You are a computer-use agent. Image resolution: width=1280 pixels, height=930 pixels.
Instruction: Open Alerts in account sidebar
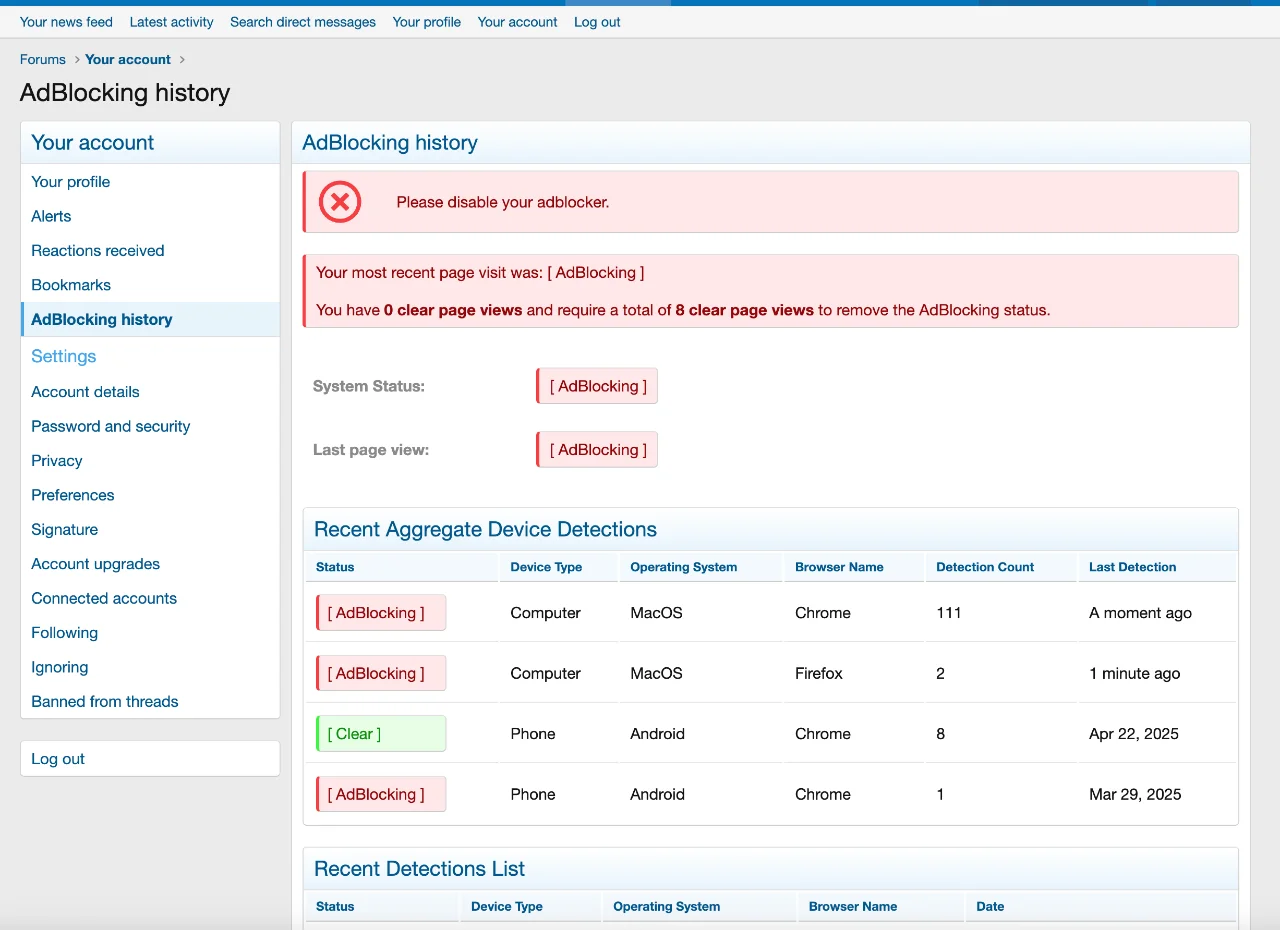tap(51, 216)
